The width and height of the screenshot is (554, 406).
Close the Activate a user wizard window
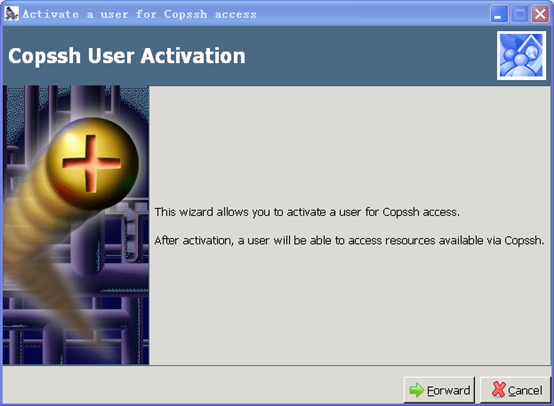[540, 14]
